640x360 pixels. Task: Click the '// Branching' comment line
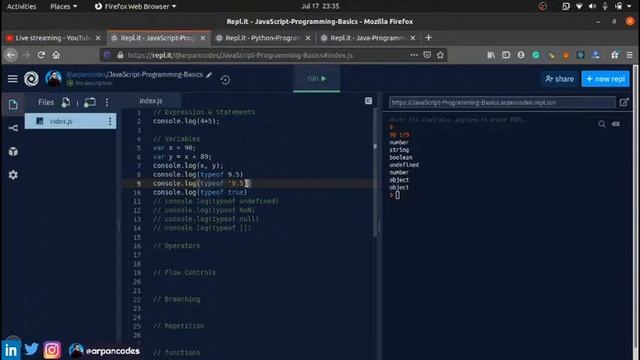177,299
